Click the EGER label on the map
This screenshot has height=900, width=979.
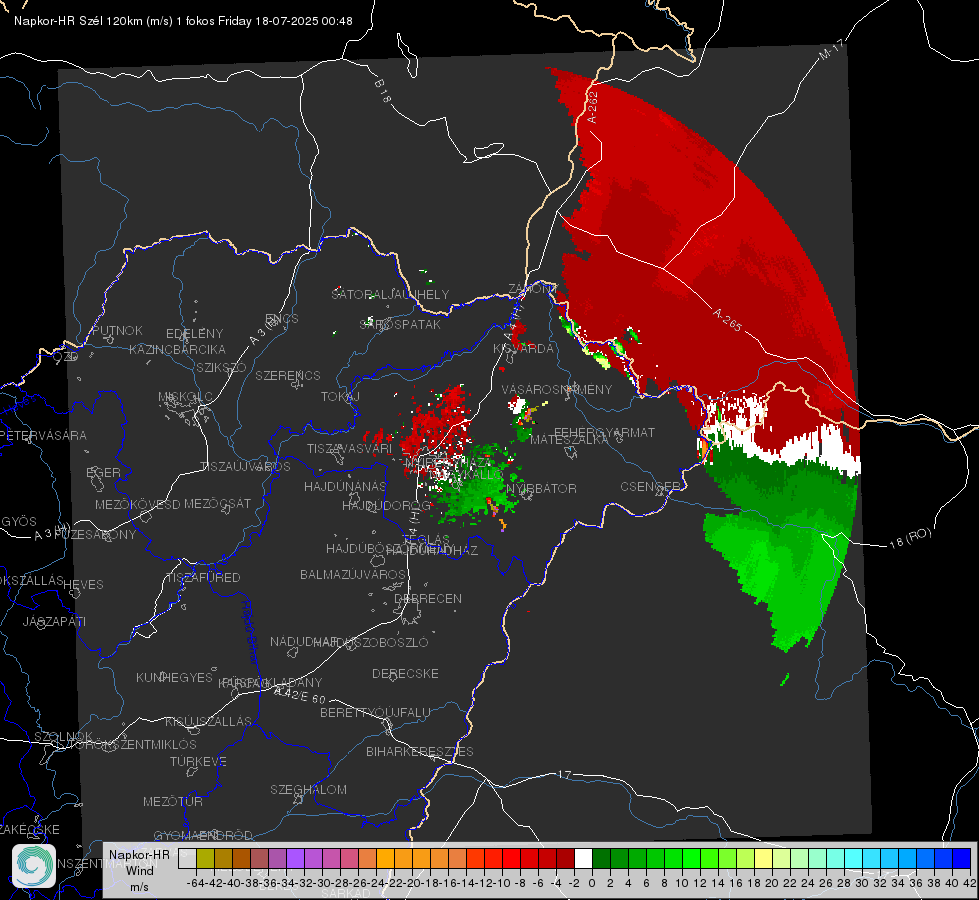pyautogui.click(x=103, y=472)
